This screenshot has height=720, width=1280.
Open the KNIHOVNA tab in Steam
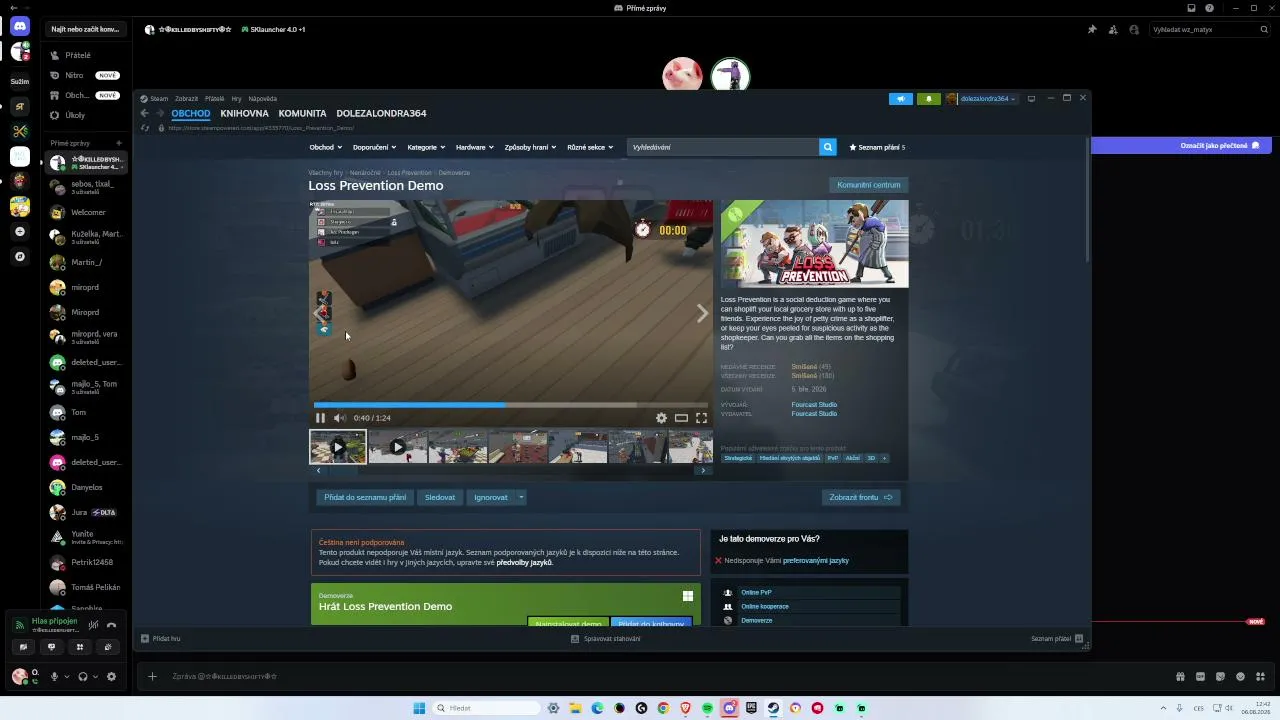point(244,114)
